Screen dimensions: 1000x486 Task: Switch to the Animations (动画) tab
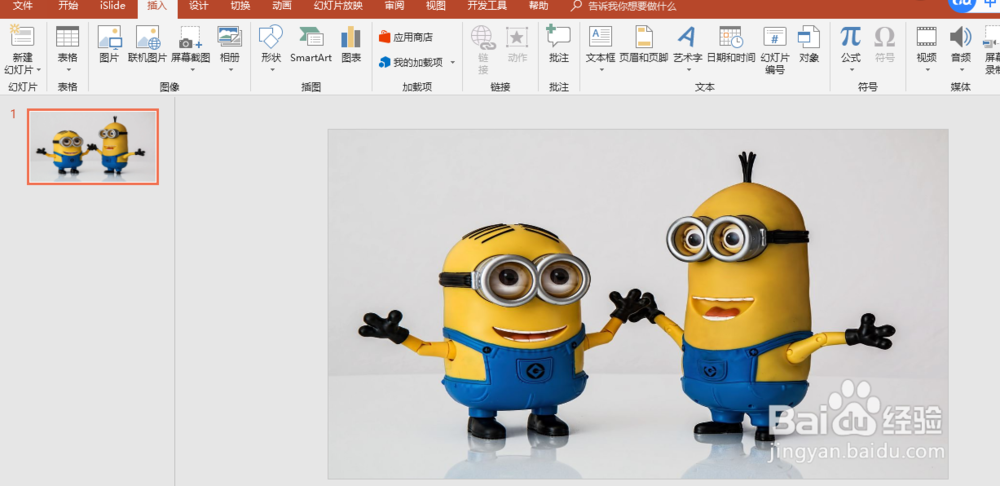(282, 6)
